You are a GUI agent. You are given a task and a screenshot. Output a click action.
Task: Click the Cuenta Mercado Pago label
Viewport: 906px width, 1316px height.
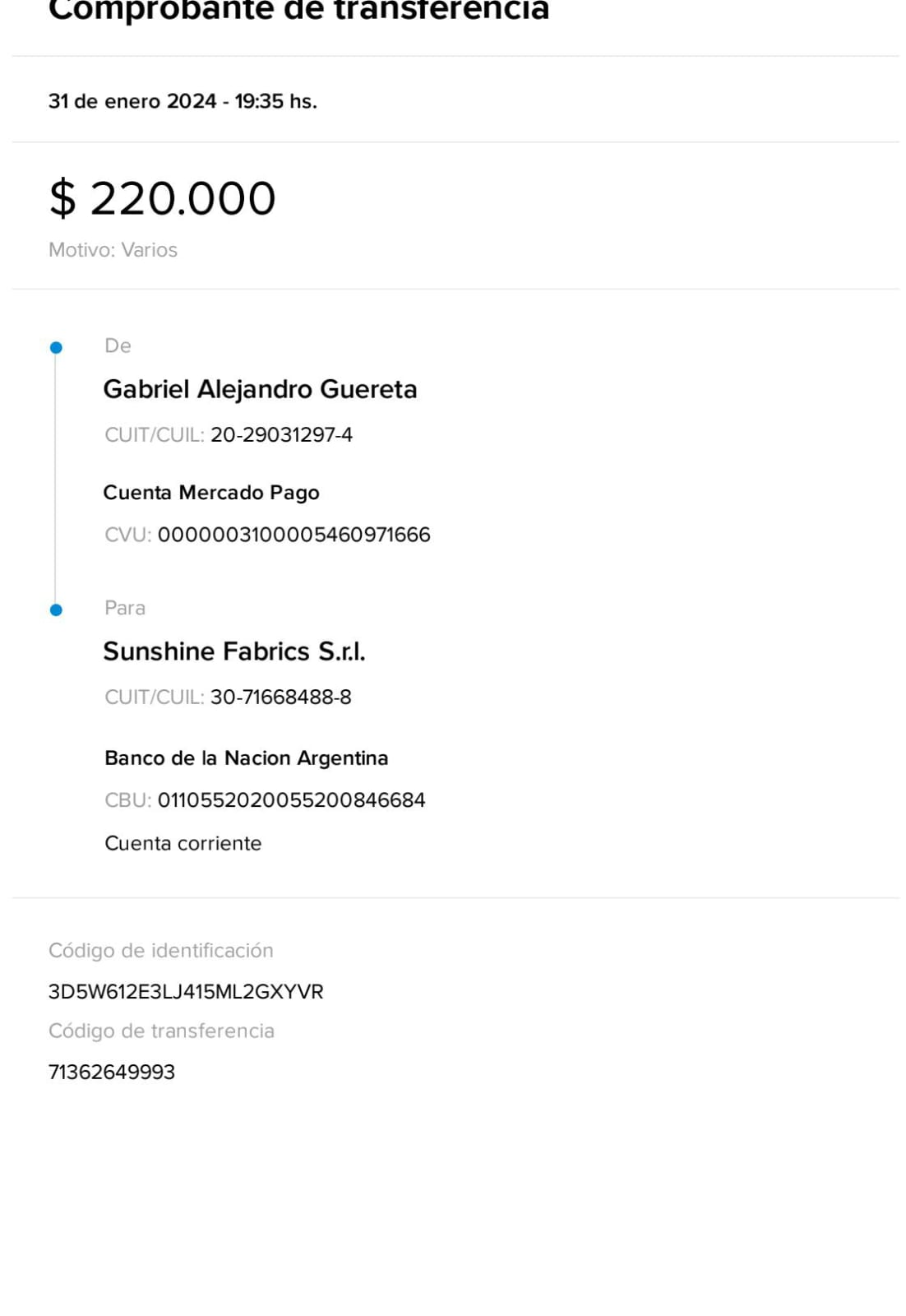(211, 493)
